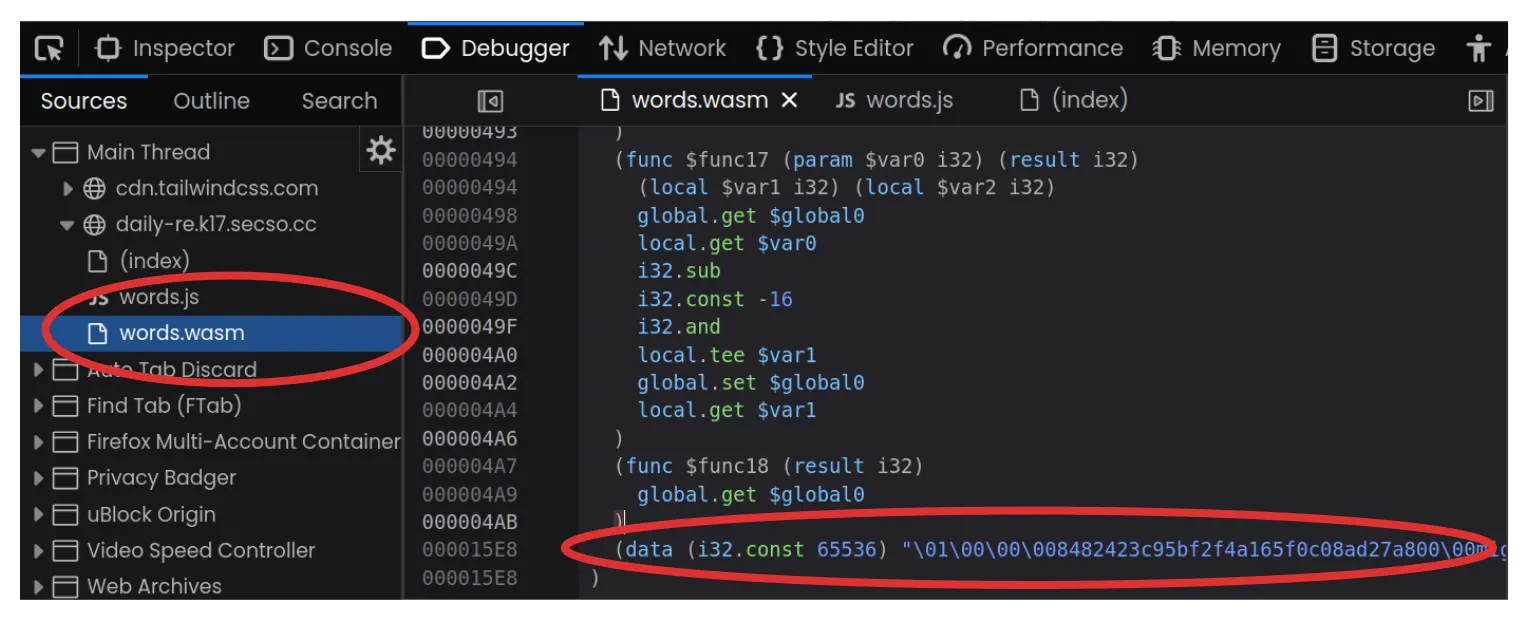Viewport: 1528px width, 619px height.
Task: Activate the element picker icon
Action: 49,48
